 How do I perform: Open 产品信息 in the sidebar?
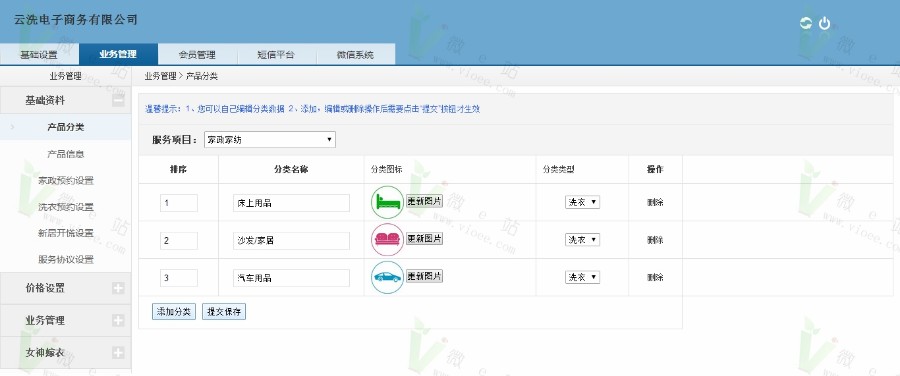[x=65, y=154]
